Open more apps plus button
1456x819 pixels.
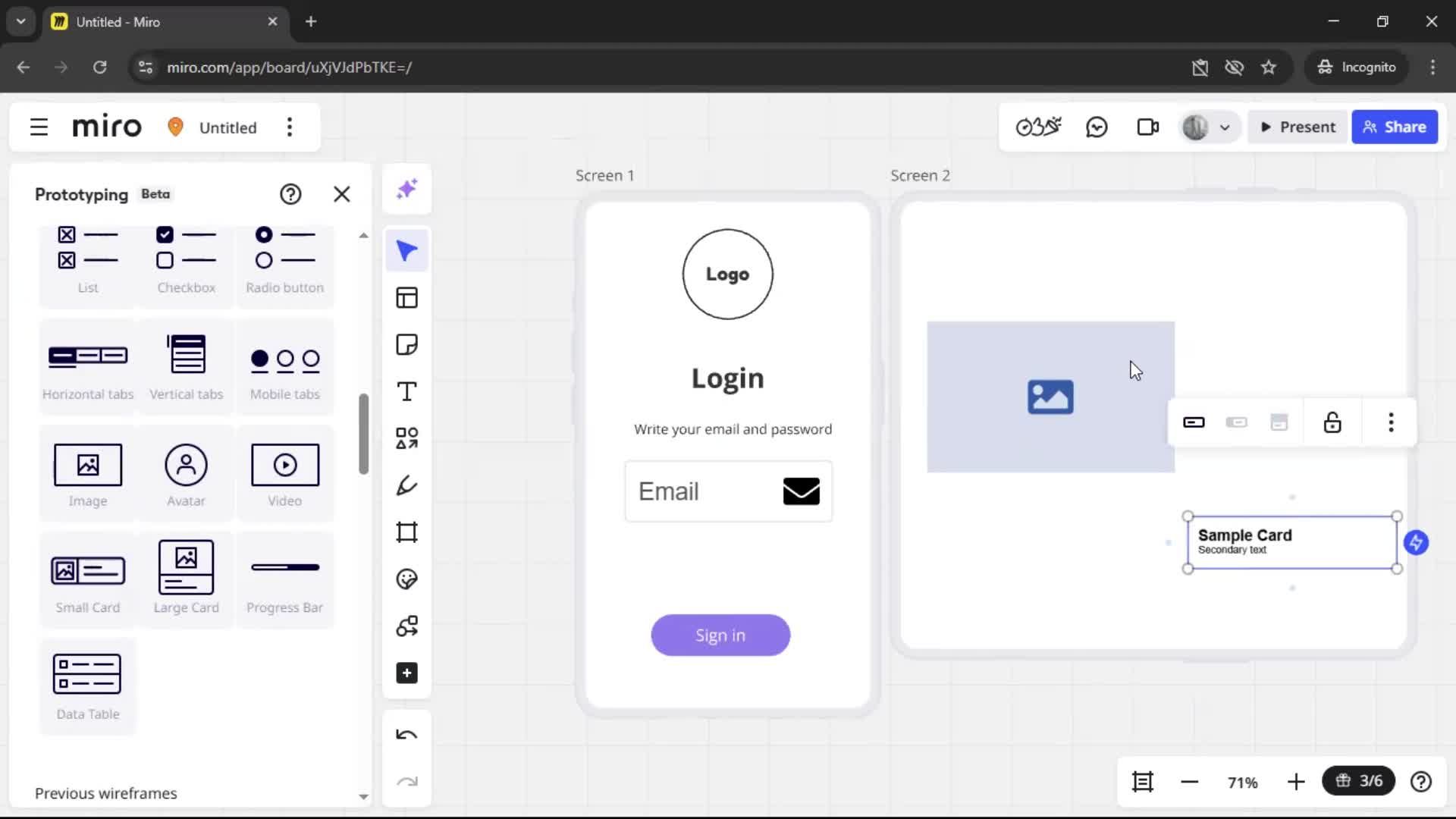pyautogui.click(x=407, y=673)
